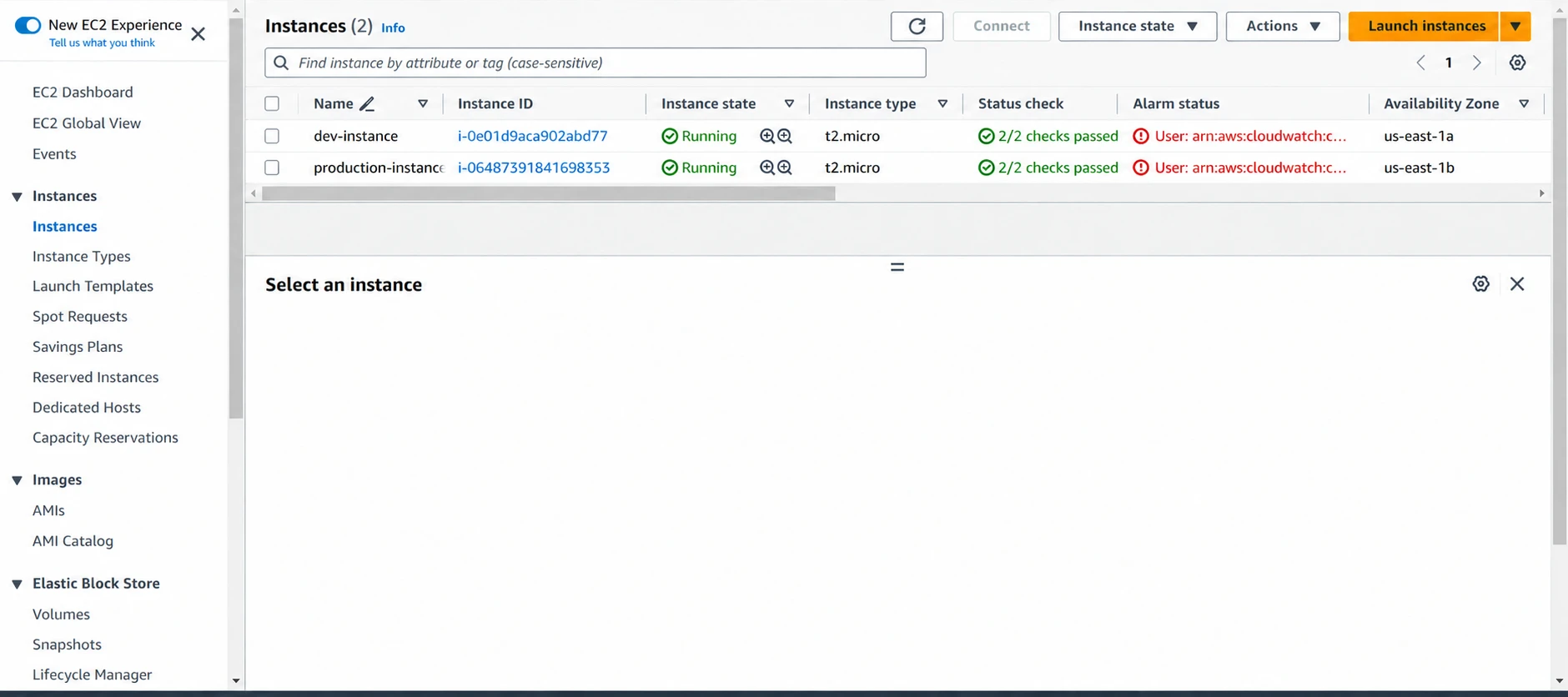
Task: Click the red alarm icon for dev-instance
Action: pos(1141,136)
